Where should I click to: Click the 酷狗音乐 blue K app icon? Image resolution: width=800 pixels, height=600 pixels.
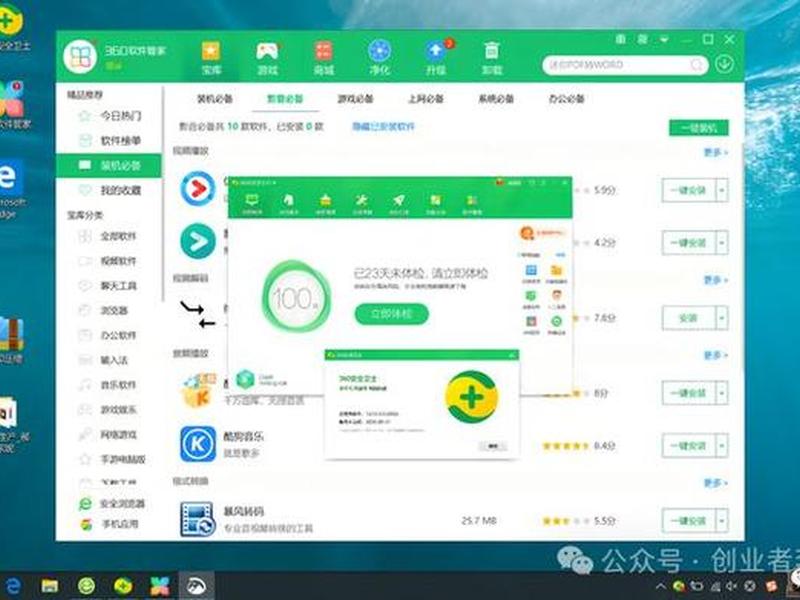(x=198, y=444)
